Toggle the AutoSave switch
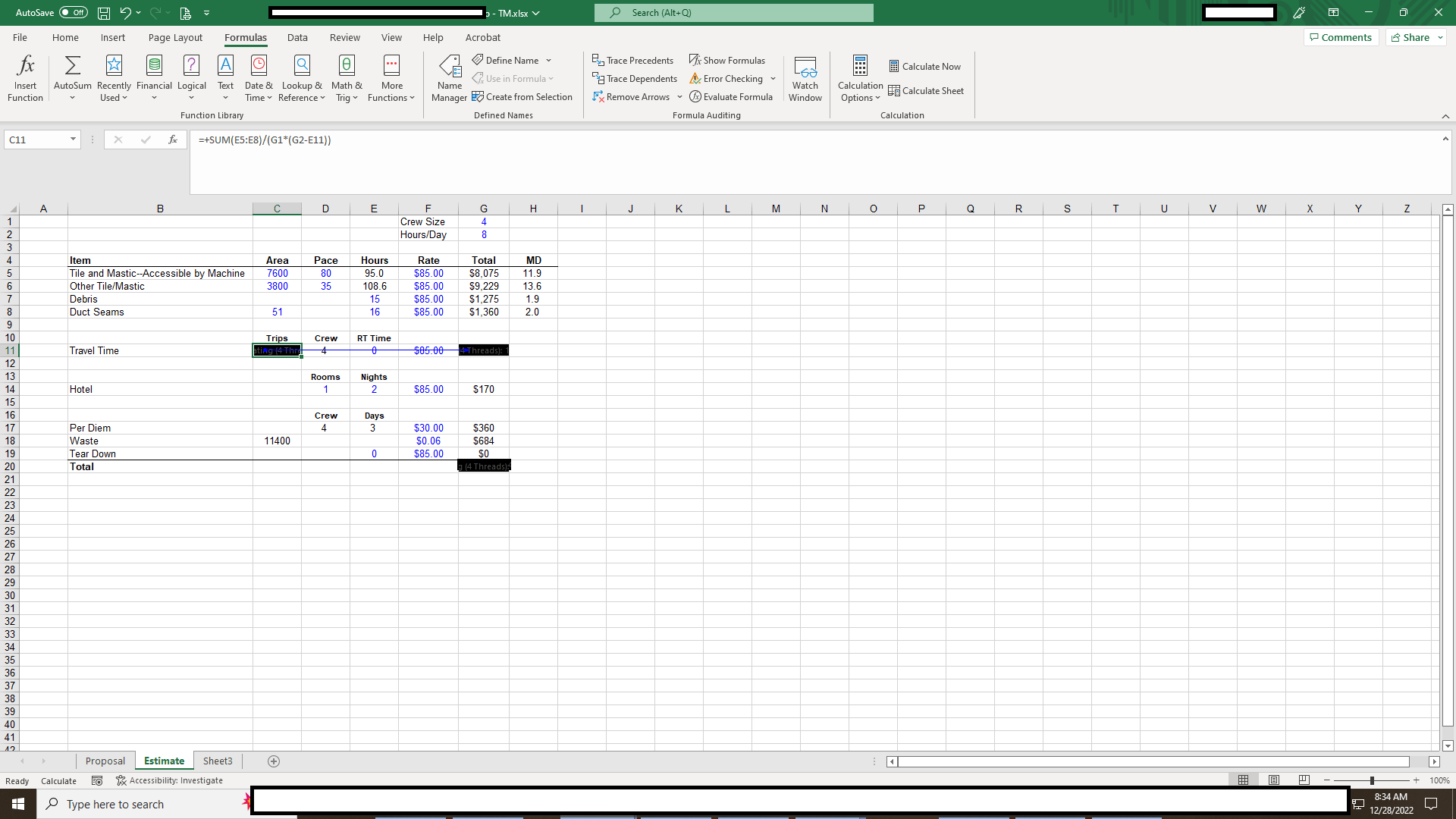The width and height of the screenshot is (1456, 819). tap(74, 12)
